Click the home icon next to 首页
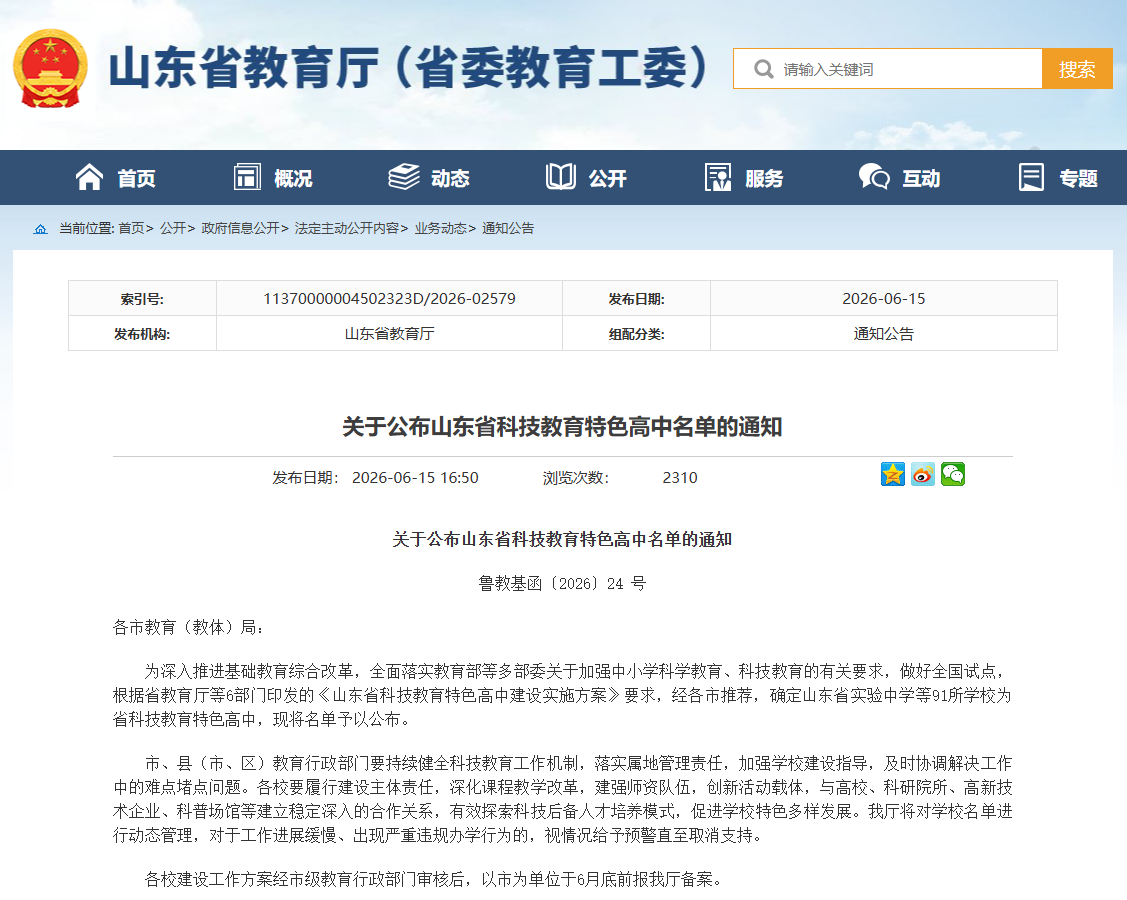Image resolution: width=1127 pixels, height=900 pixels. tap(89, 177)
